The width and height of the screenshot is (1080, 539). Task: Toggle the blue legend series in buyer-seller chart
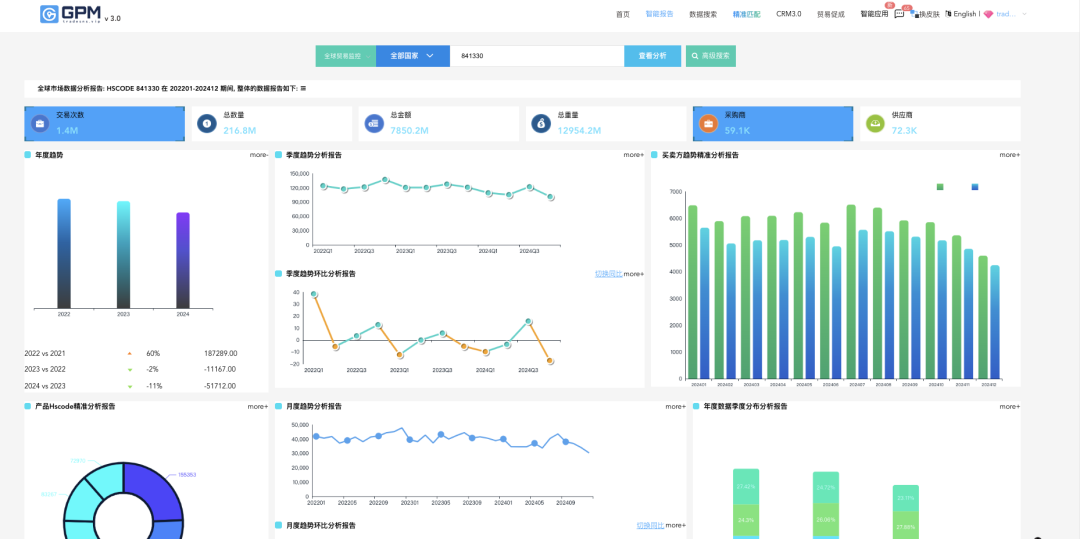975,187
